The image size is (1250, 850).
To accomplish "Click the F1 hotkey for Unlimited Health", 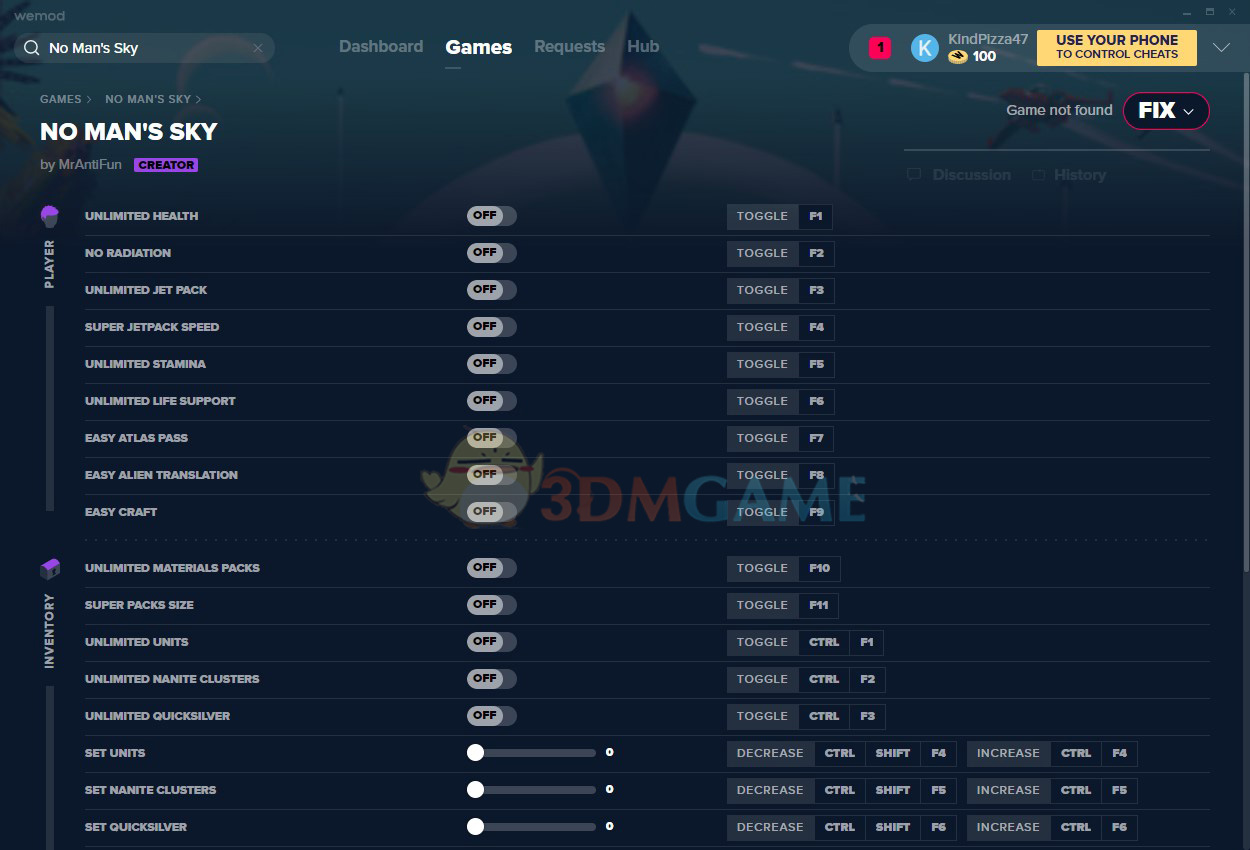I will point(816,216).
